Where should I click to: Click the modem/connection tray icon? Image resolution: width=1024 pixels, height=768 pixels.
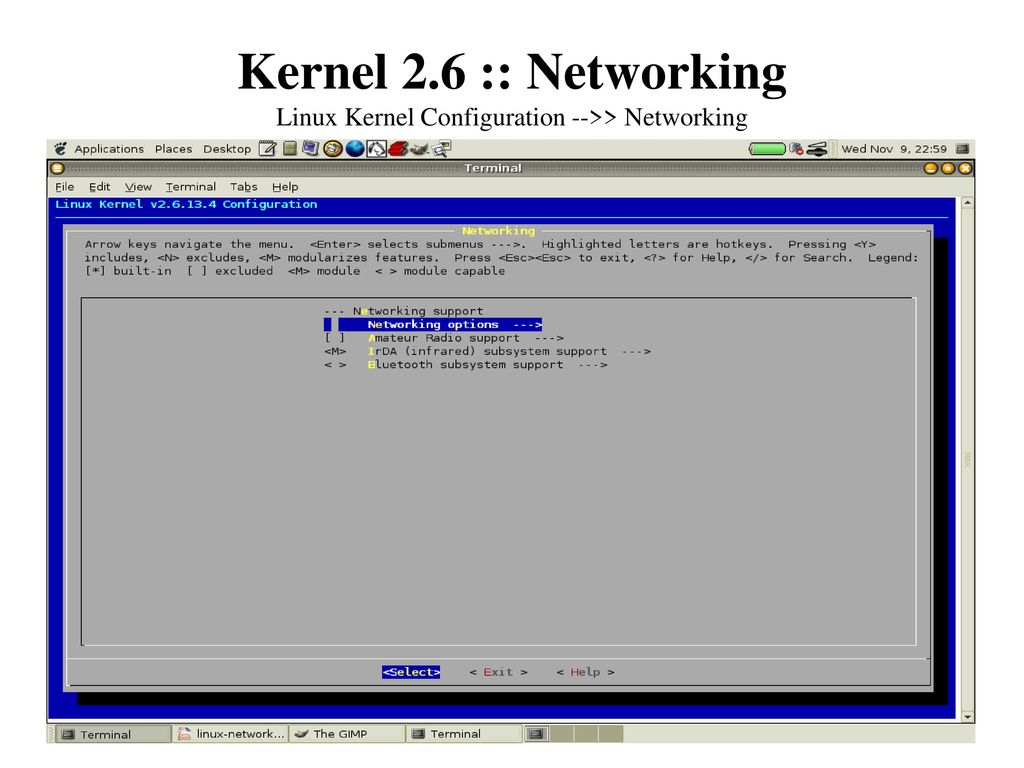[816, 149]
